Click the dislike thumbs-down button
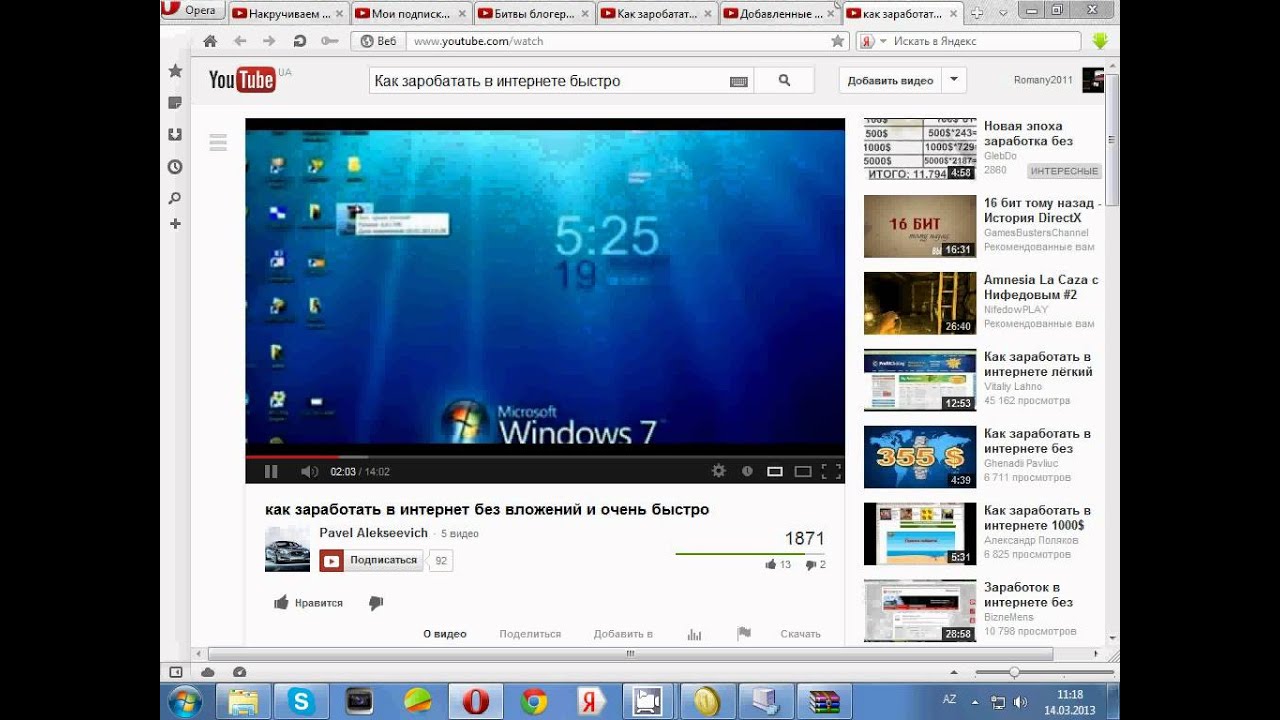Screen dimensions: 1280x720 click(376, 603)
